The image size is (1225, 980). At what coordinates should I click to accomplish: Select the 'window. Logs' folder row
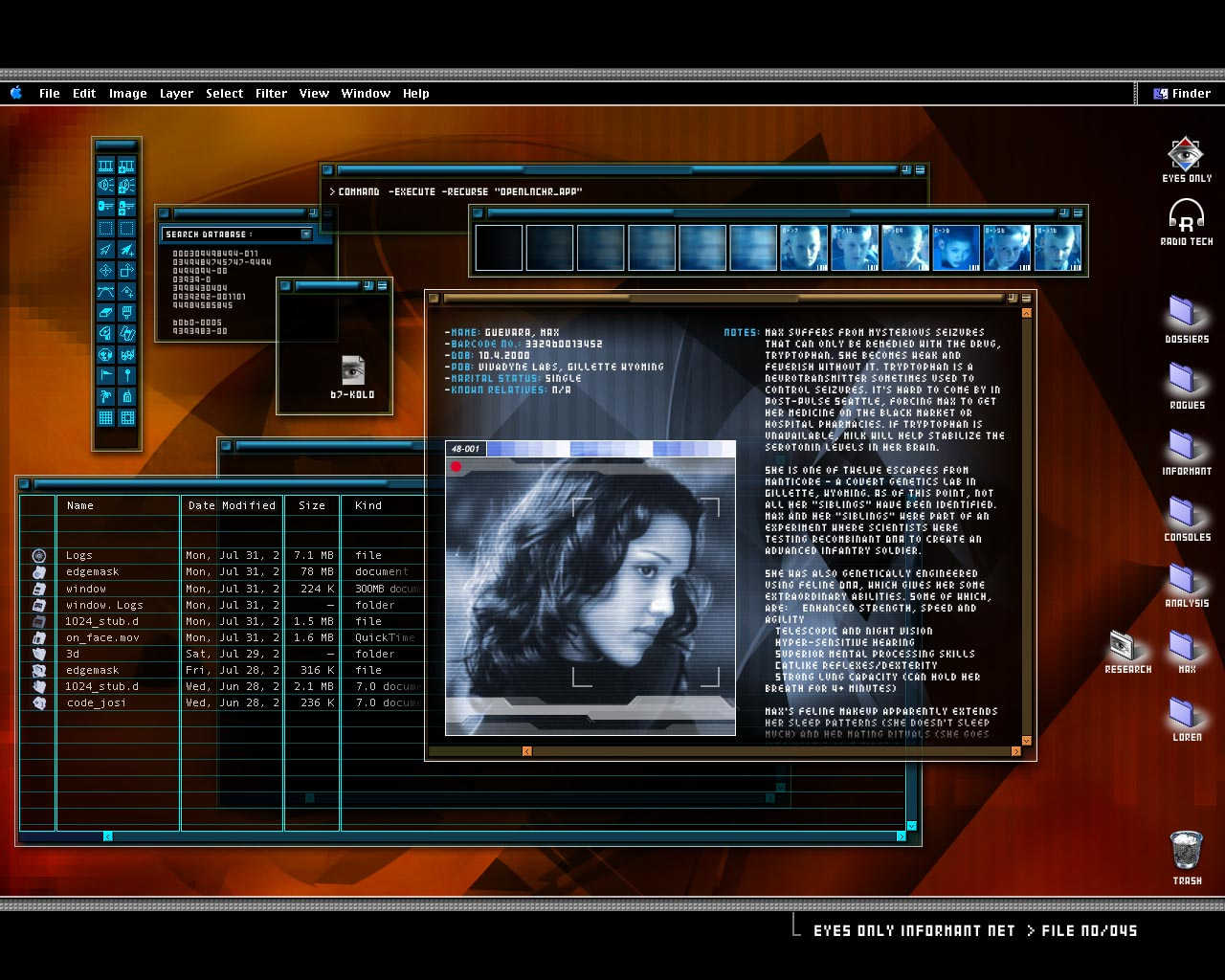tap(221, 605)
